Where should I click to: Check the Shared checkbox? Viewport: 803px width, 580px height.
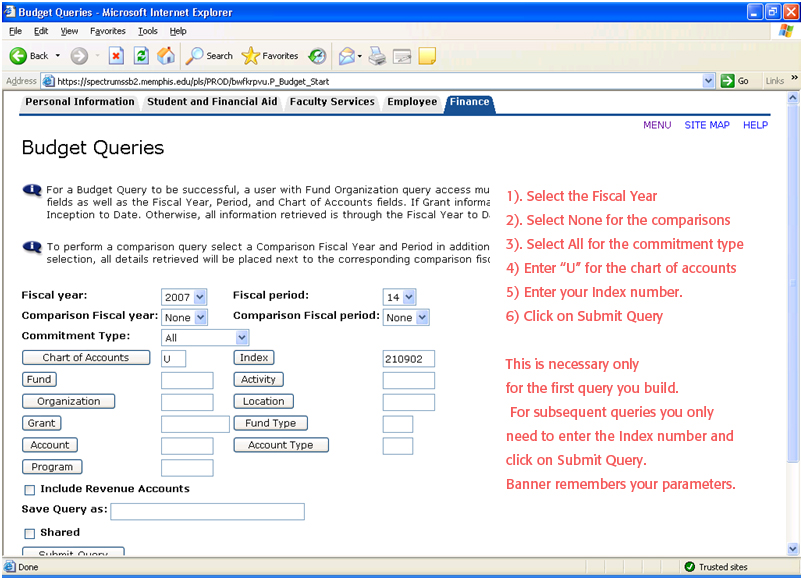[x=29, y=534]
